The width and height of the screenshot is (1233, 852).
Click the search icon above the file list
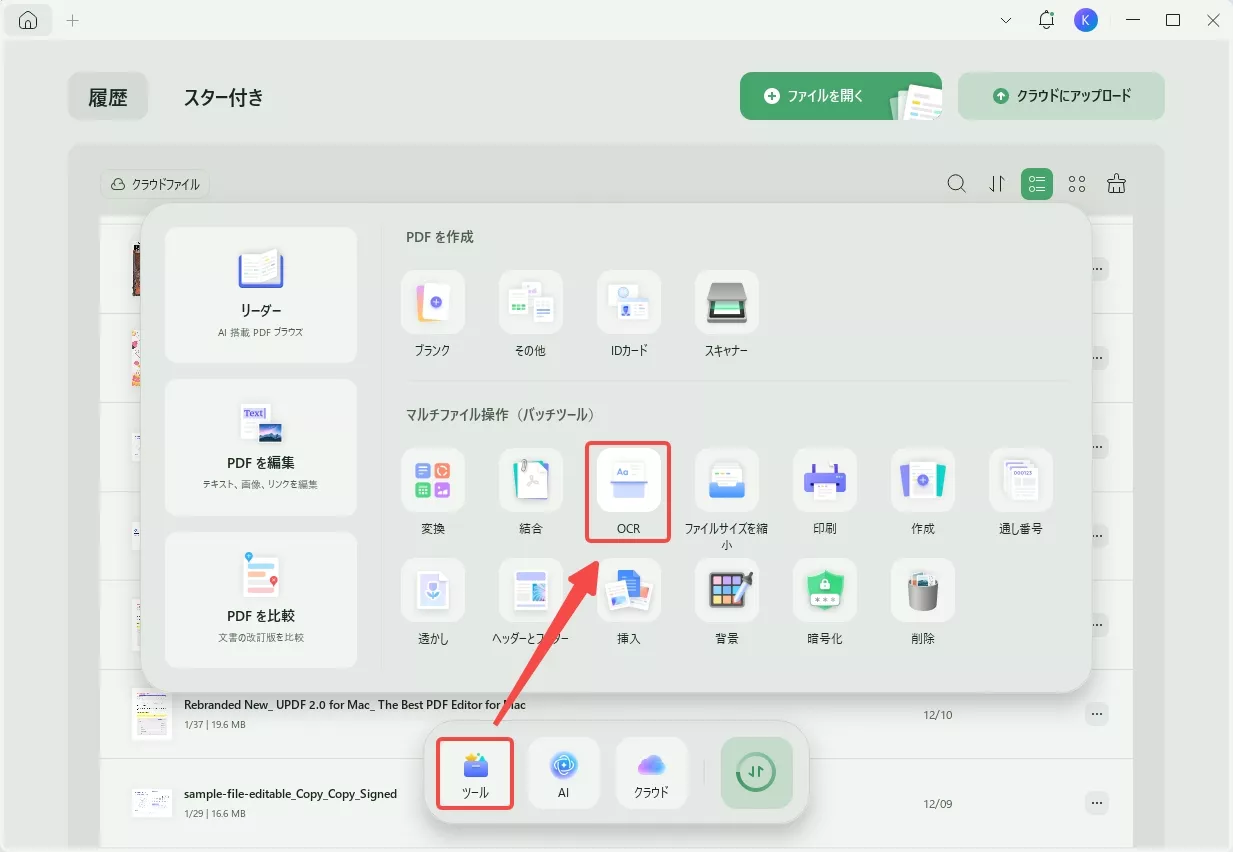(x=956, y=183)
